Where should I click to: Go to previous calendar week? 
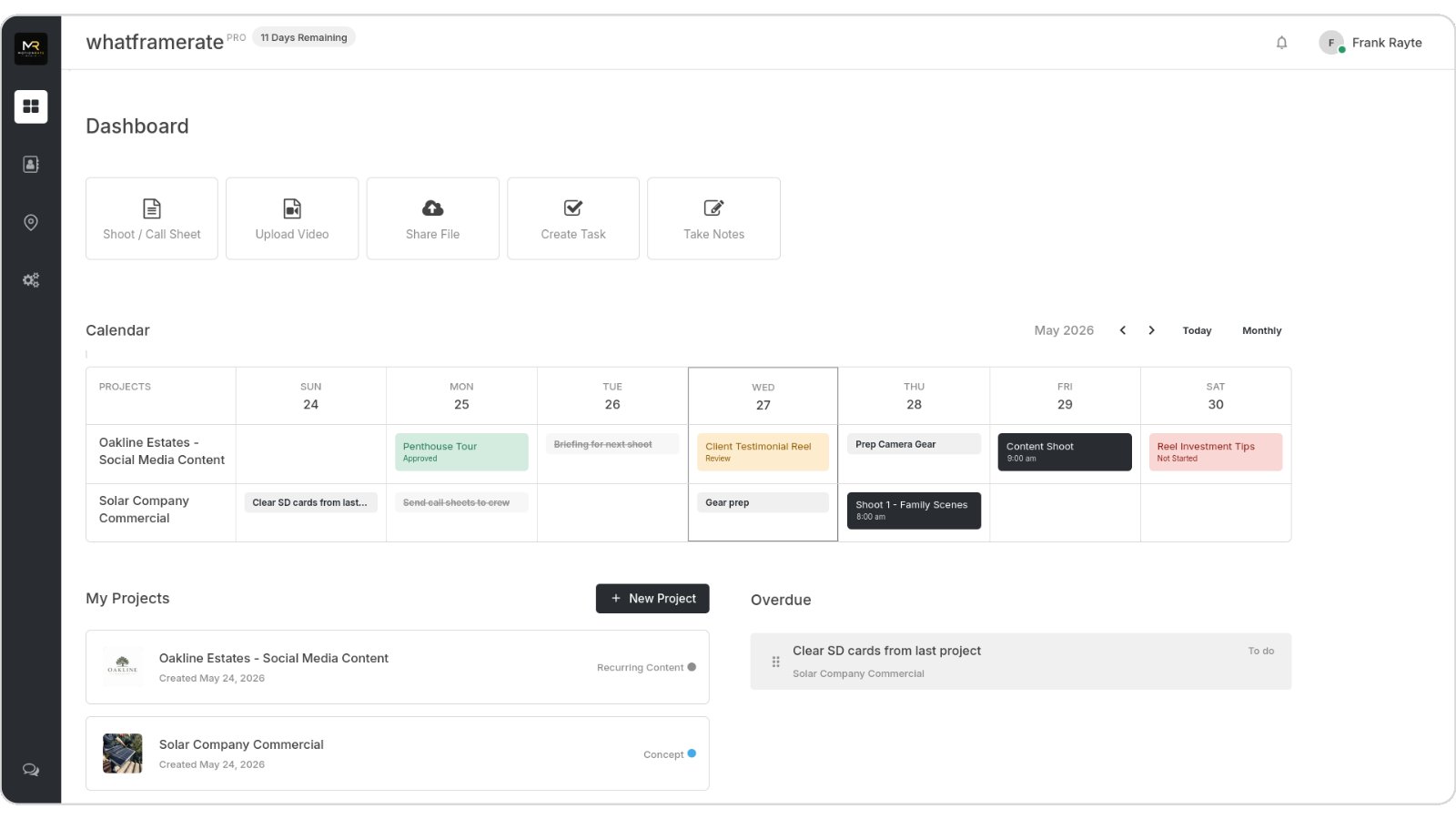pyautogui.click(x=1123, y=330)
